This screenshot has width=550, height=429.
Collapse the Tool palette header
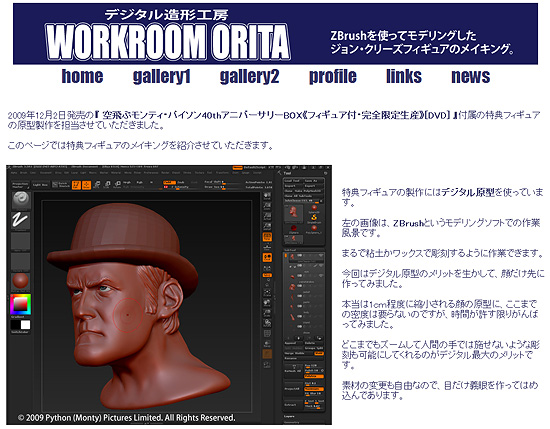pyautogui.click(x=288, y=173)
